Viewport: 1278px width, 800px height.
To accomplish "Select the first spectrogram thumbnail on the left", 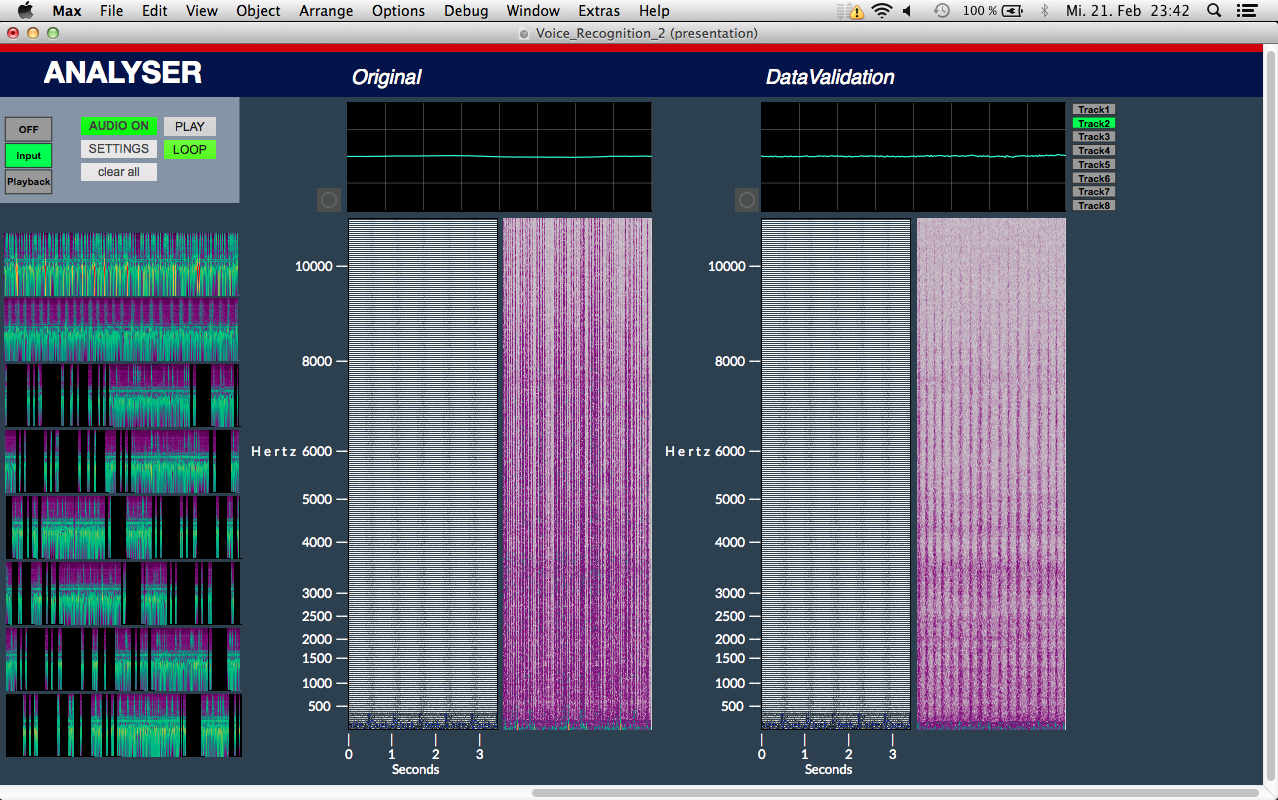I will coord(121,264).
